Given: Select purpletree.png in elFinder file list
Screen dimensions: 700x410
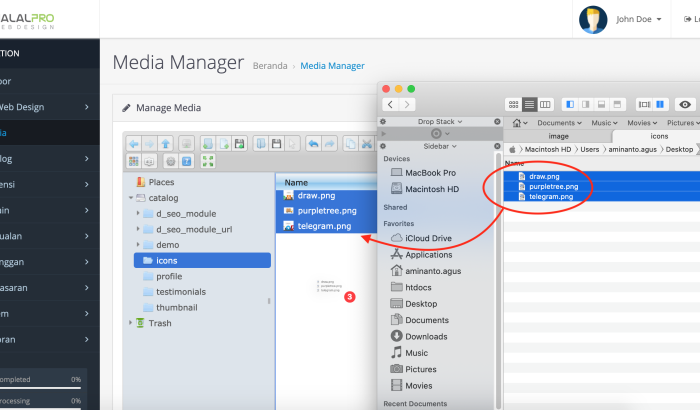Looking at the screenshot, I should coord(327,210).
